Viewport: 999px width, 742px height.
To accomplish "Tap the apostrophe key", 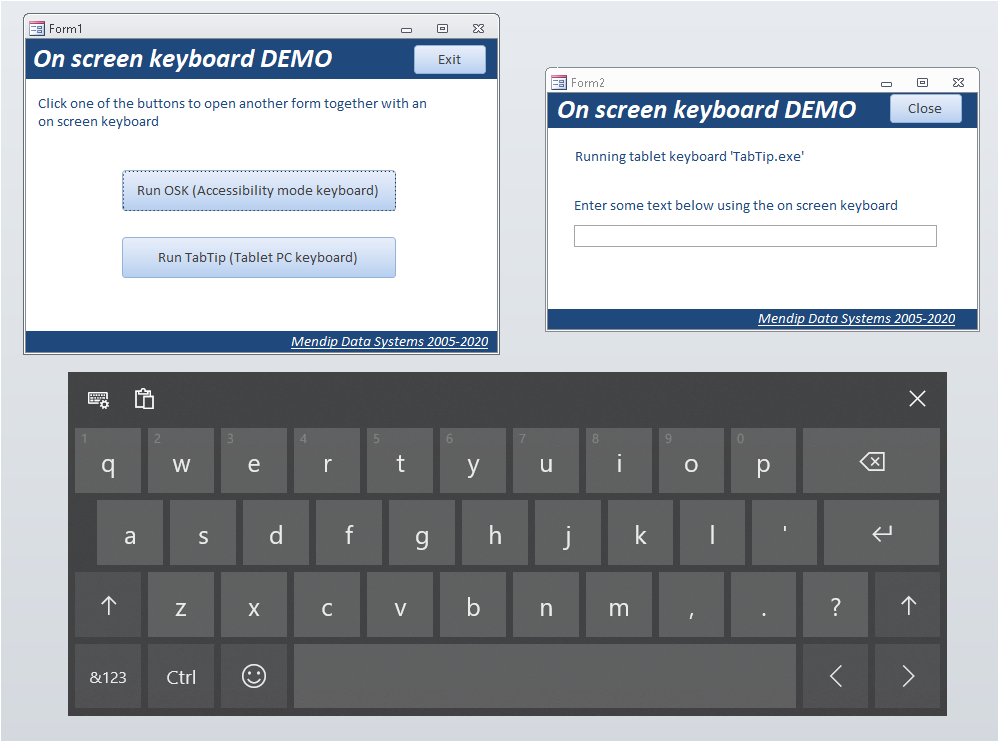I will [x=784, y=532].
